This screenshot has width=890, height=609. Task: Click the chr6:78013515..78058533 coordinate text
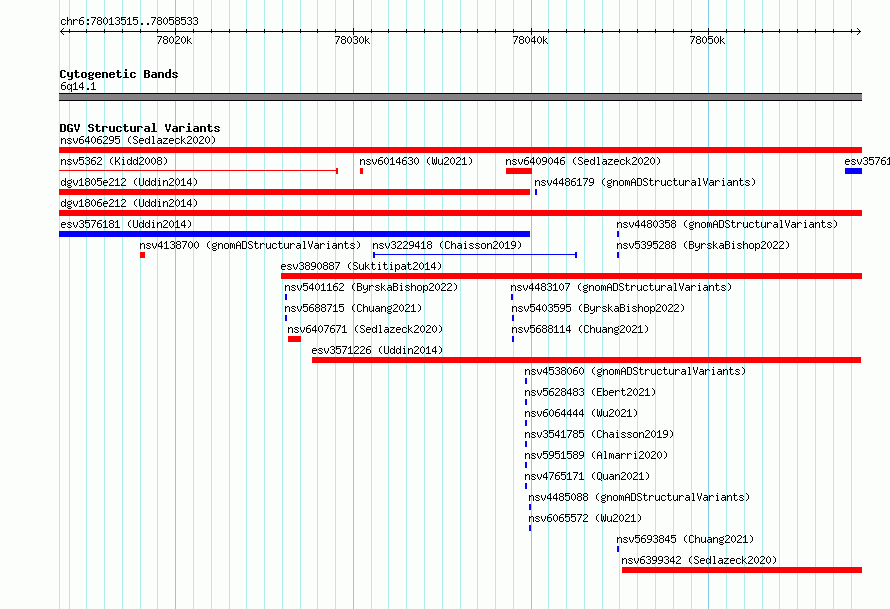pos(129,22)
